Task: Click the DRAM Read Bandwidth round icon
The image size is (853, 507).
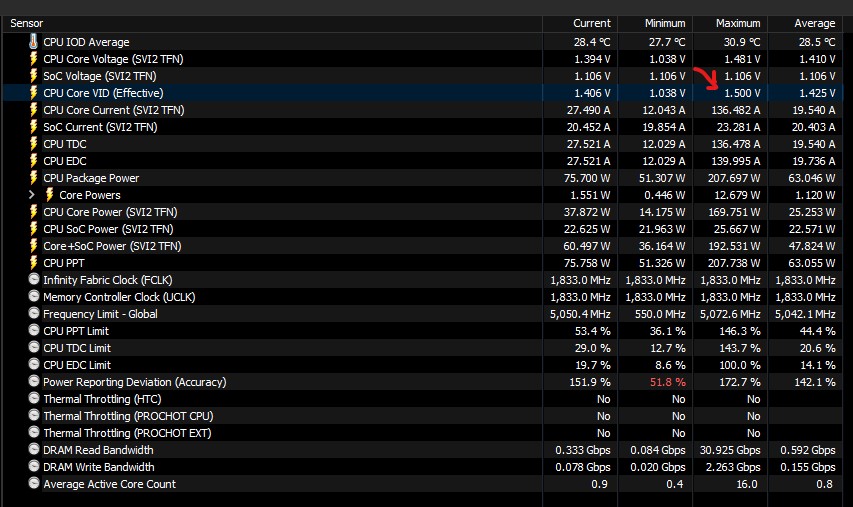Action: [33, 450]
